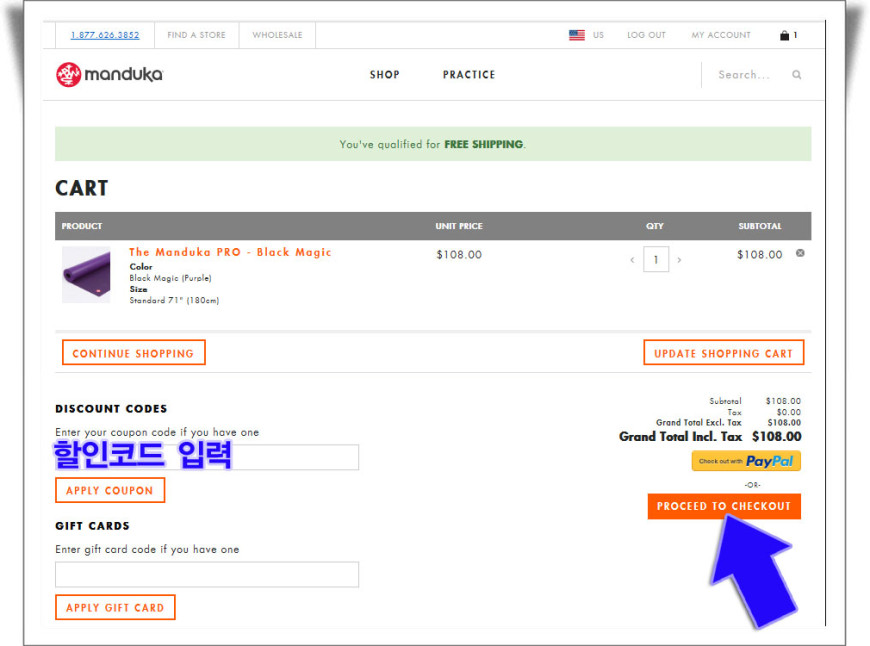Open the shopping bag cart icon
This screenshot has width=870, height=646.
(784, 35)
